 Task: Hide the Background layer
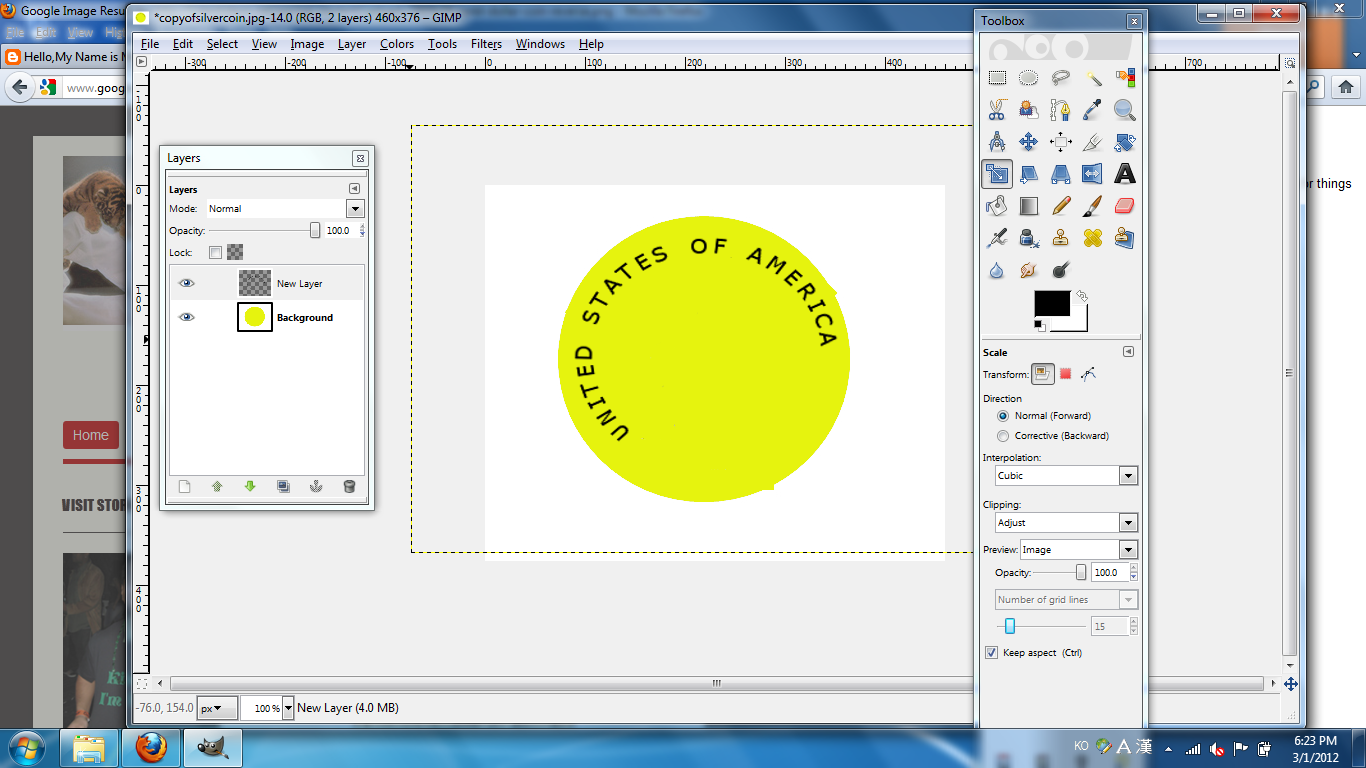pyautogui.click(x=186, y=317)
